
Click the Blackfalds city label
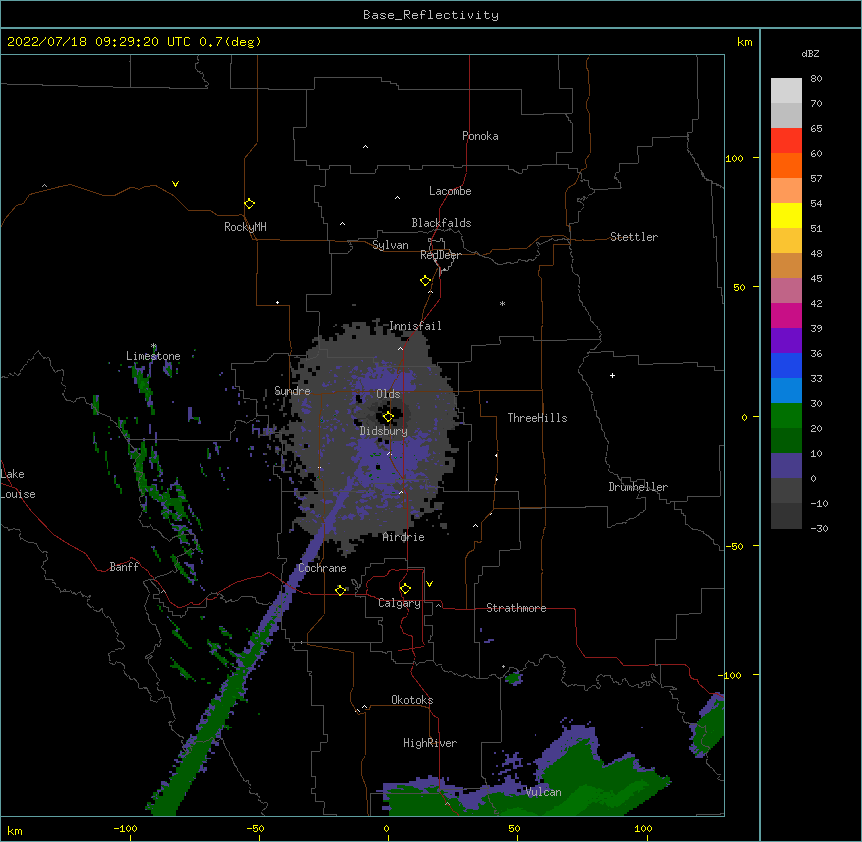click(x=441, y=223)
